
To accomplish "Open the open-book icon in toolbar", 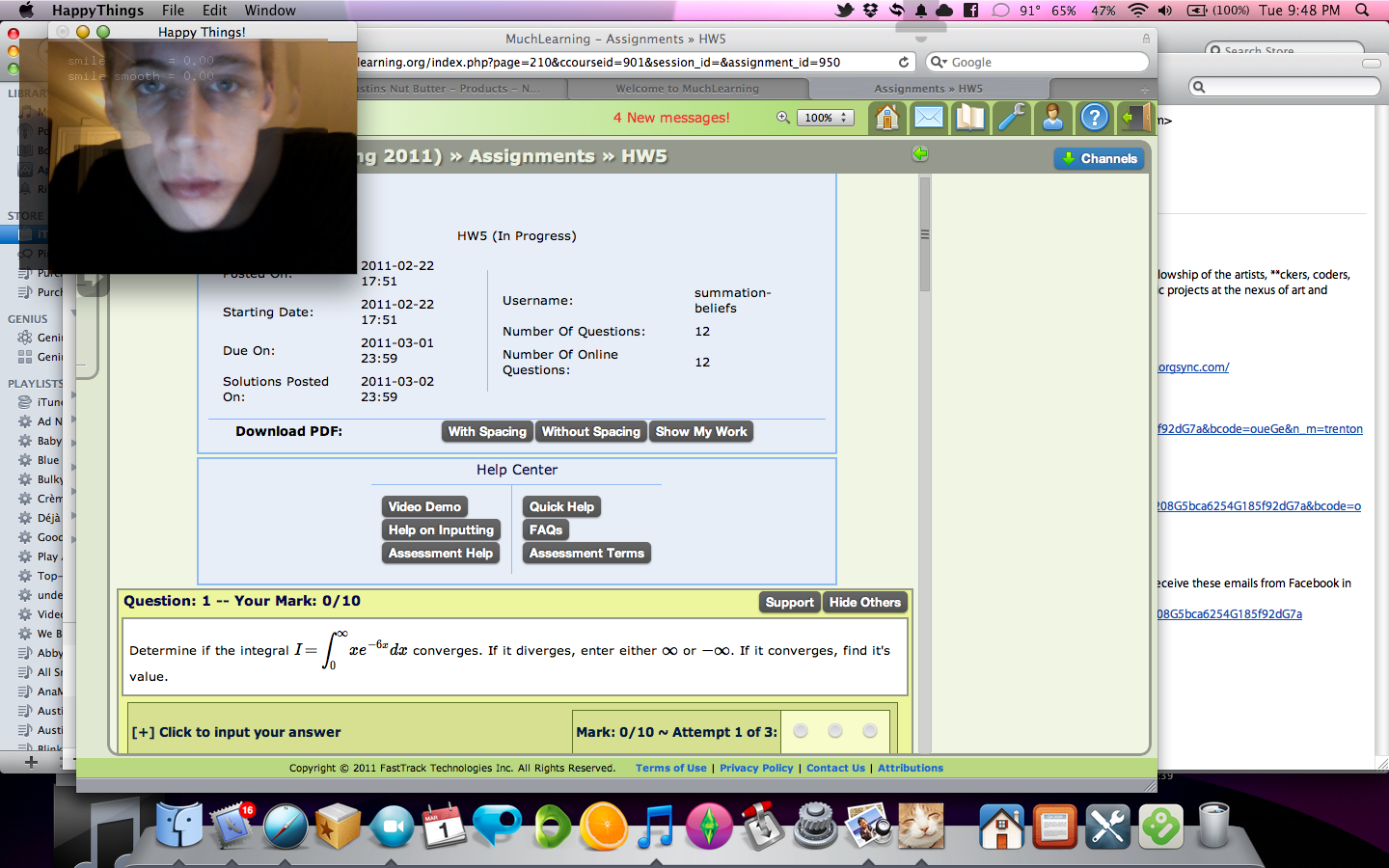I will (969, 118).
